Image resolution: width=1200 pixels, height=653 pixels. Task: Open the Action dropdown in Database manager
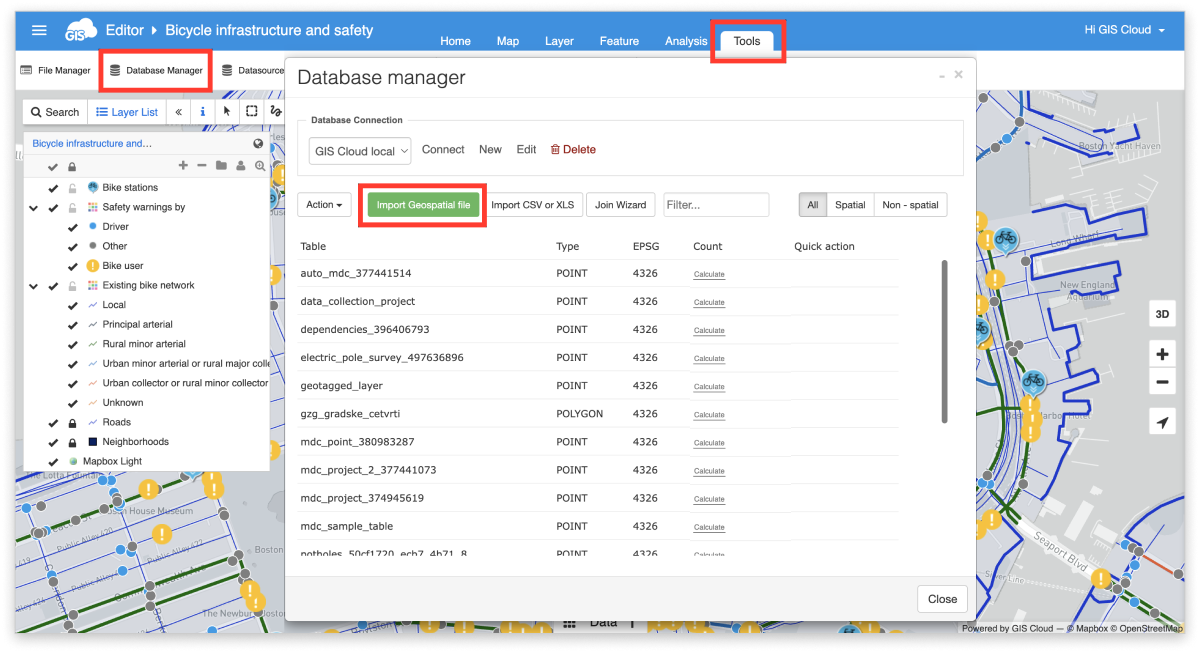click(324, 204)
